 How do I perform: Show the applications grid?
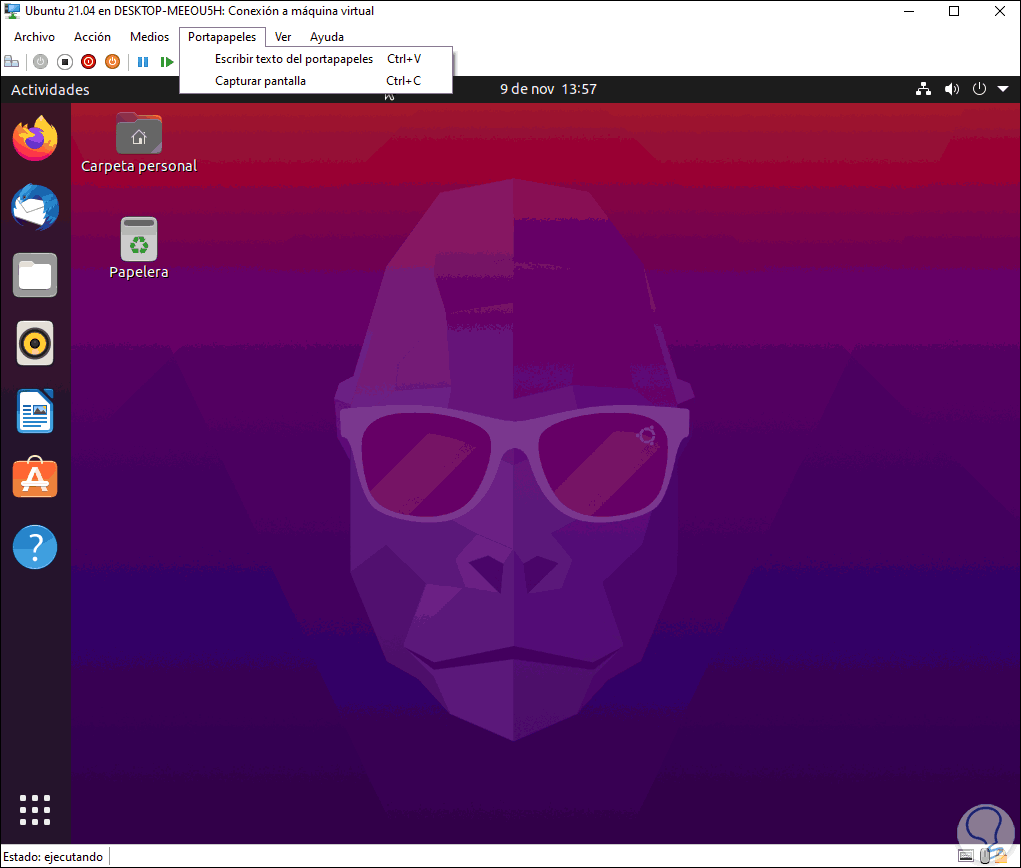pyautogui.click(x=35, y=810)
